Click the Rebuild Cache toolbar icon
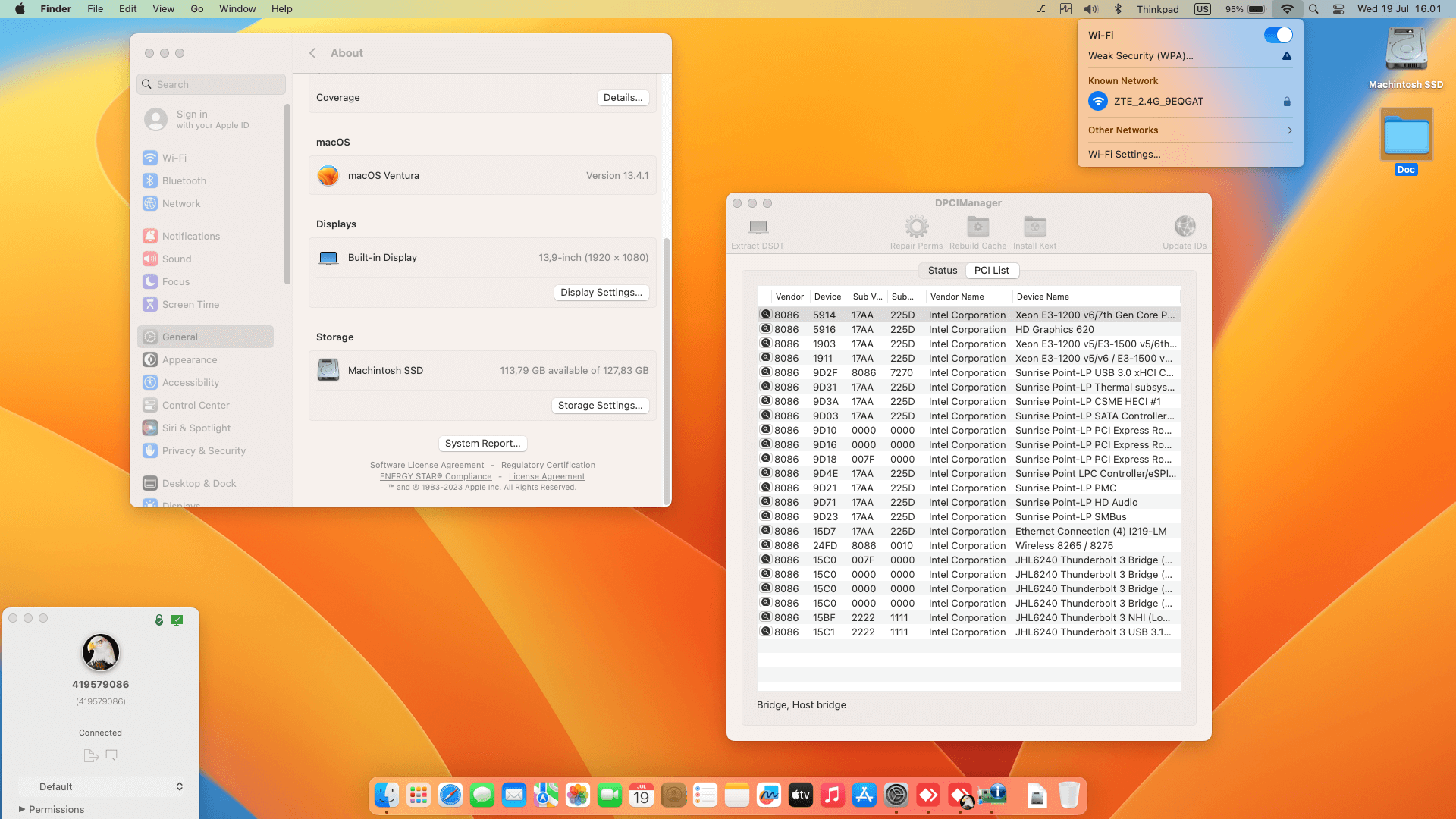This screenshot has height=819, width=1456. point(977,227)
